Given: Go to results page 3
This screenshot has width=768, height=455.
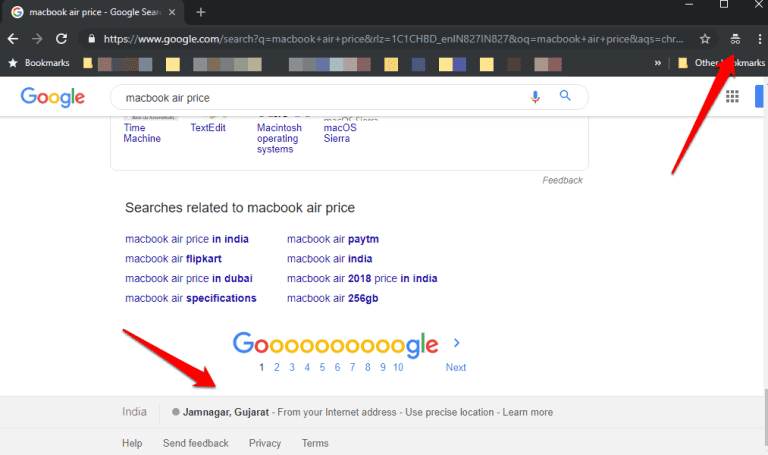Looking at the screenshot, I should (x=292, y=367).
